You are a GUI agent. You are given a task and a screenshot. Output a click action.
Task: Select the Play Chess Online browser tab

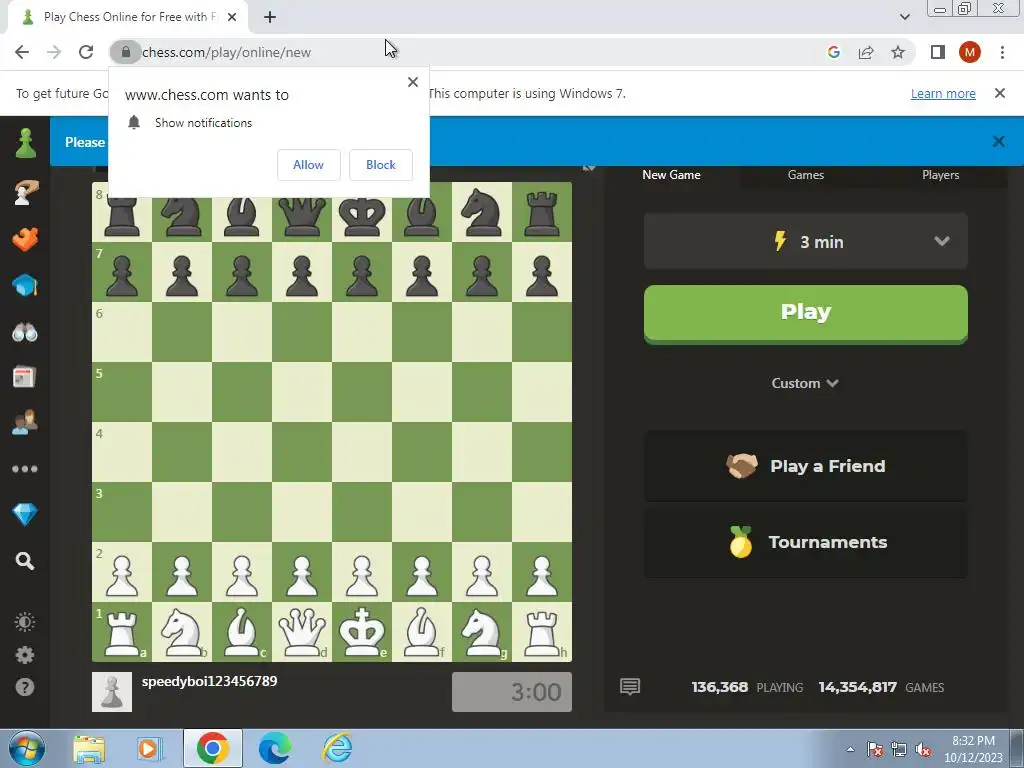(127, 17)
